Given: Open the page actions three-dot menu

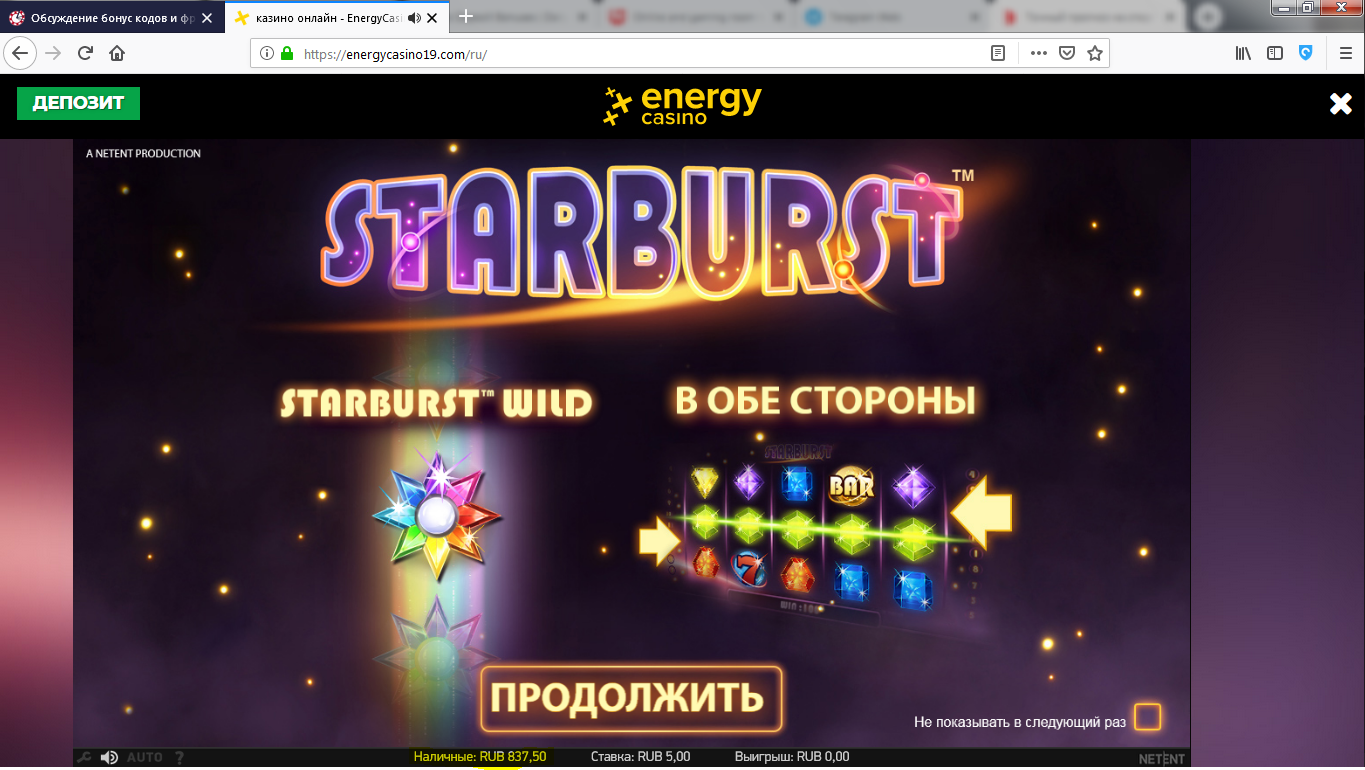Looking at the screenshot, I should pos(1037,53).
